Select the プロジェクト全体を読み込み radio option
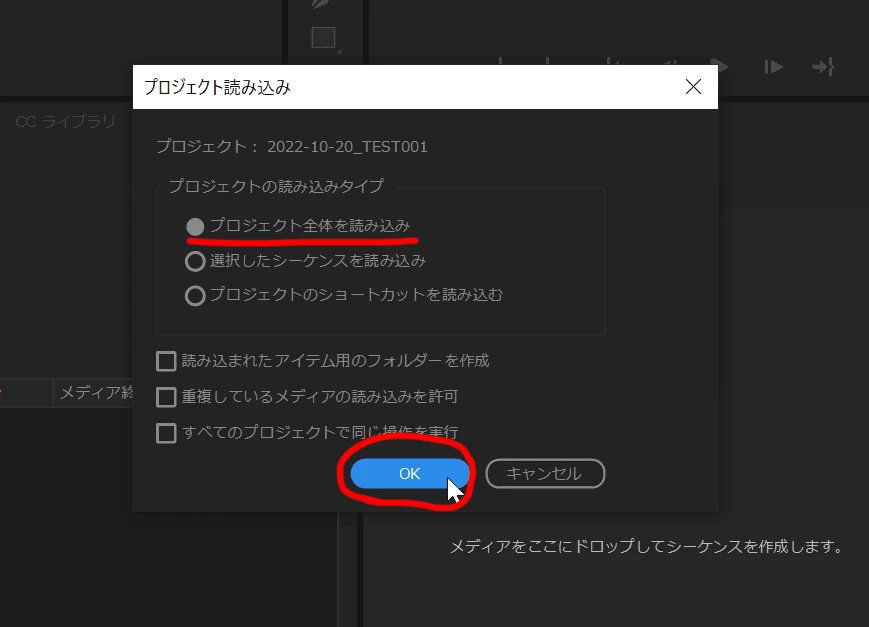Image resolution: width=869 pixels, height=627 pixels. point(195,226)
